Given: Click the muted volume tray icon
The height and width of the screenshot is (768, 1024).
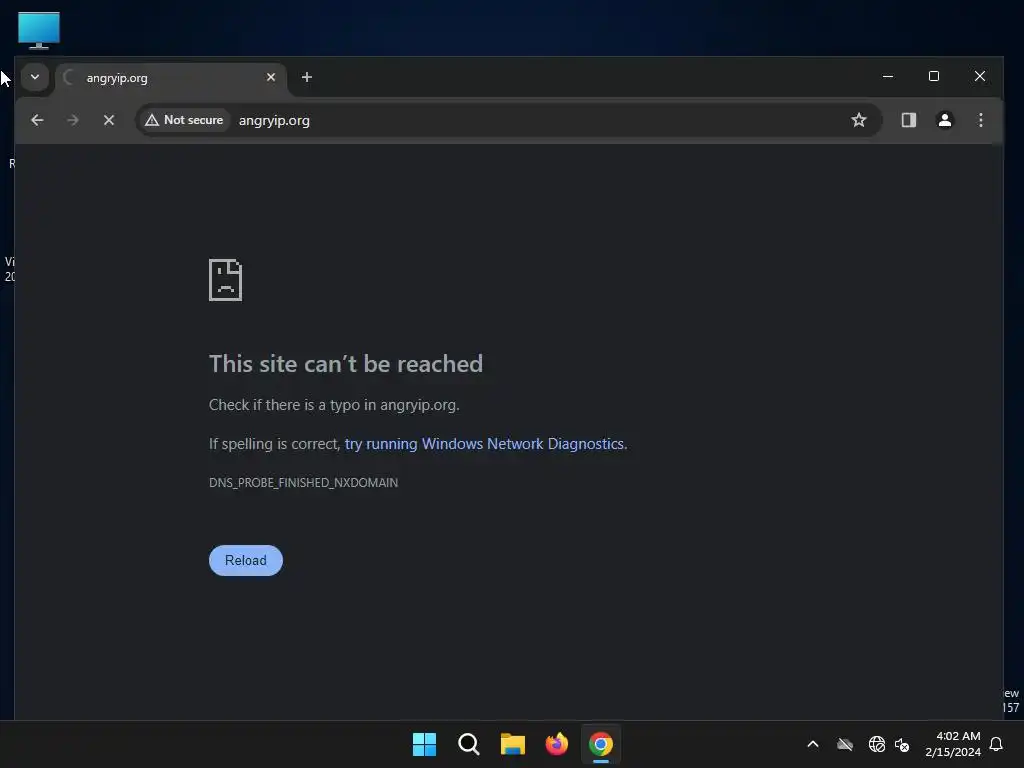Looking at the screenshot, I should [902, 744].
